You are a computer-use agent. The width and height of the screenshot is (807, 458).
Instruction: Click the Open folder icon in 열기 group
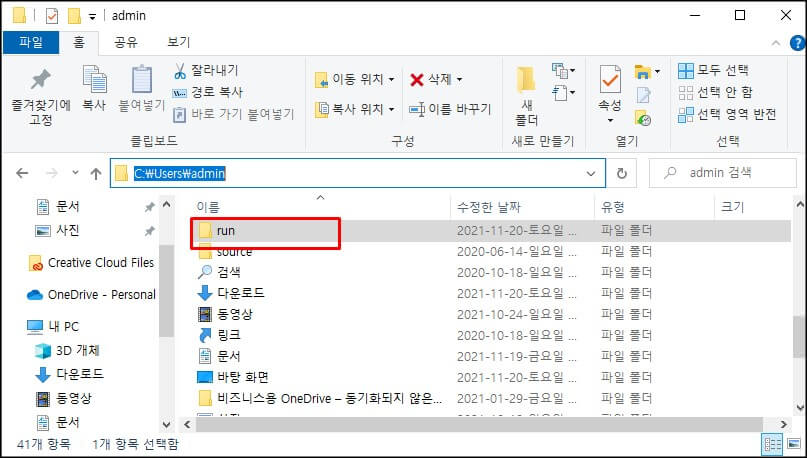pyautogui.click(x=646, y=72)
